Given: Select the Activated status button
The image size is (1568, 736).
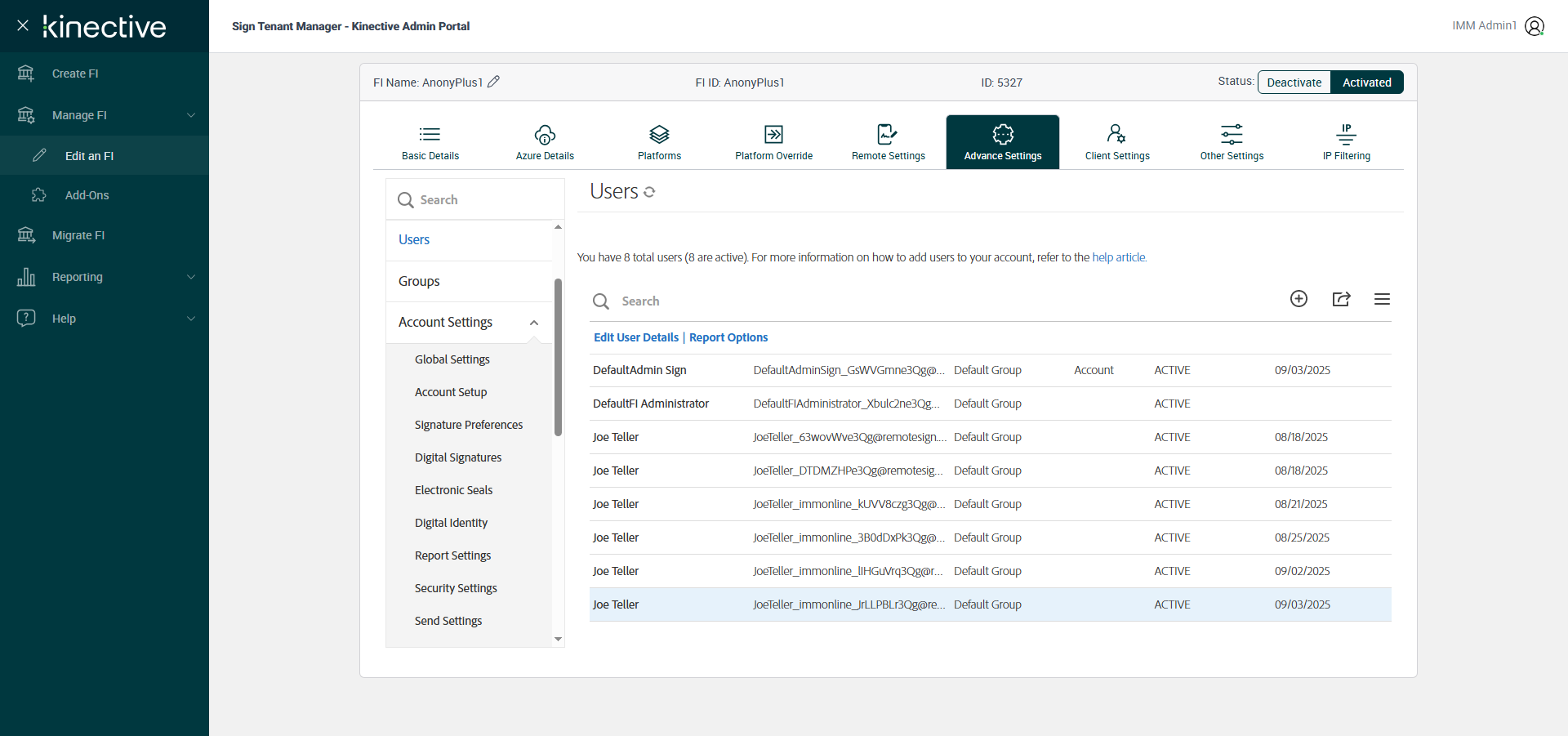Looking at the screenshot, I should click(x=1366, y=83).
